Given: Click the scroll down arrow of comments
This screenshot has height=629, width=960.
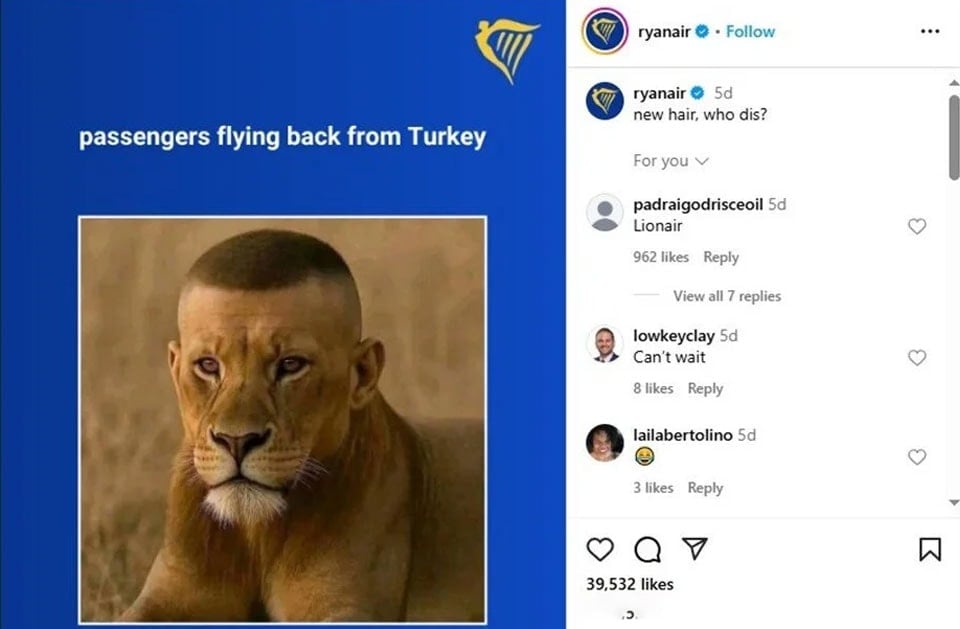Looking at the screenshot, I should point(953,502).
